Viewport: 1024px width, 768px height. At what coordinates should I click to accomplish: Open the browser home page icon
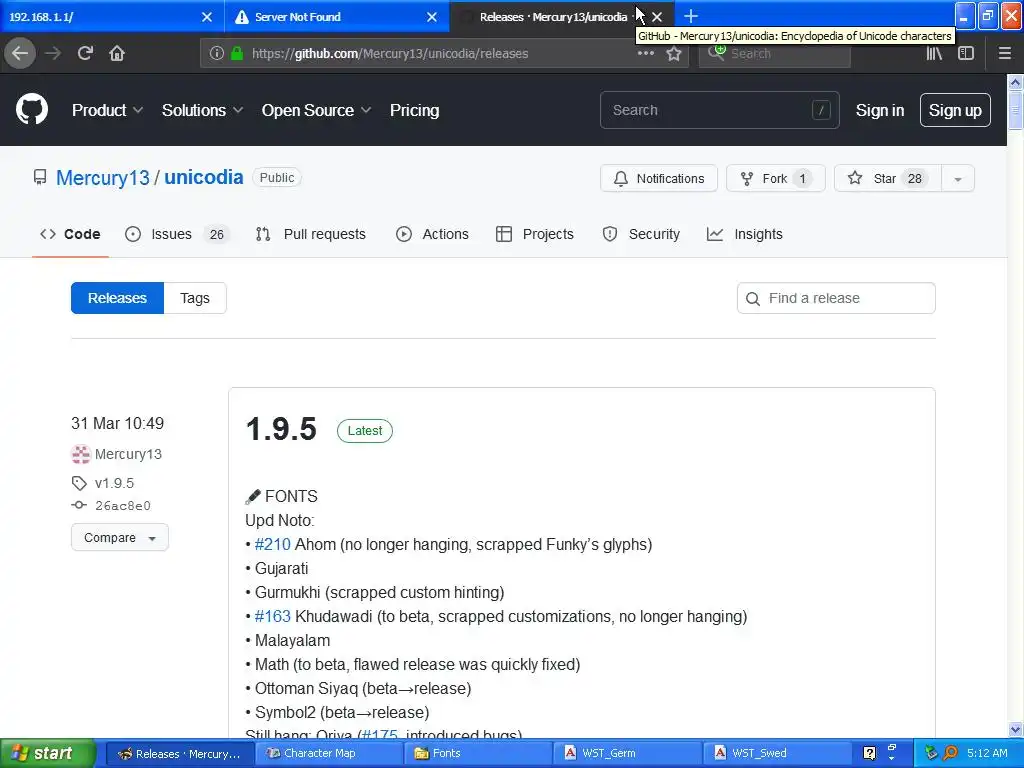[x=117, y=53]
